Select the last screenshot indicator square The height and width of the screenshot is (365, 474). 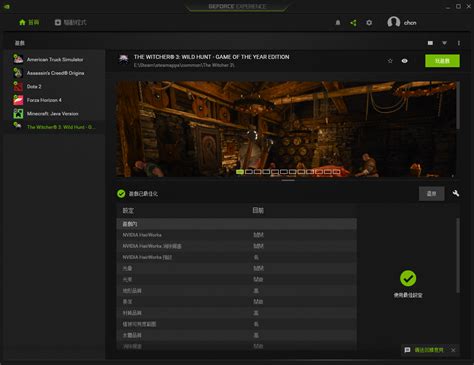tap(337, 172)
